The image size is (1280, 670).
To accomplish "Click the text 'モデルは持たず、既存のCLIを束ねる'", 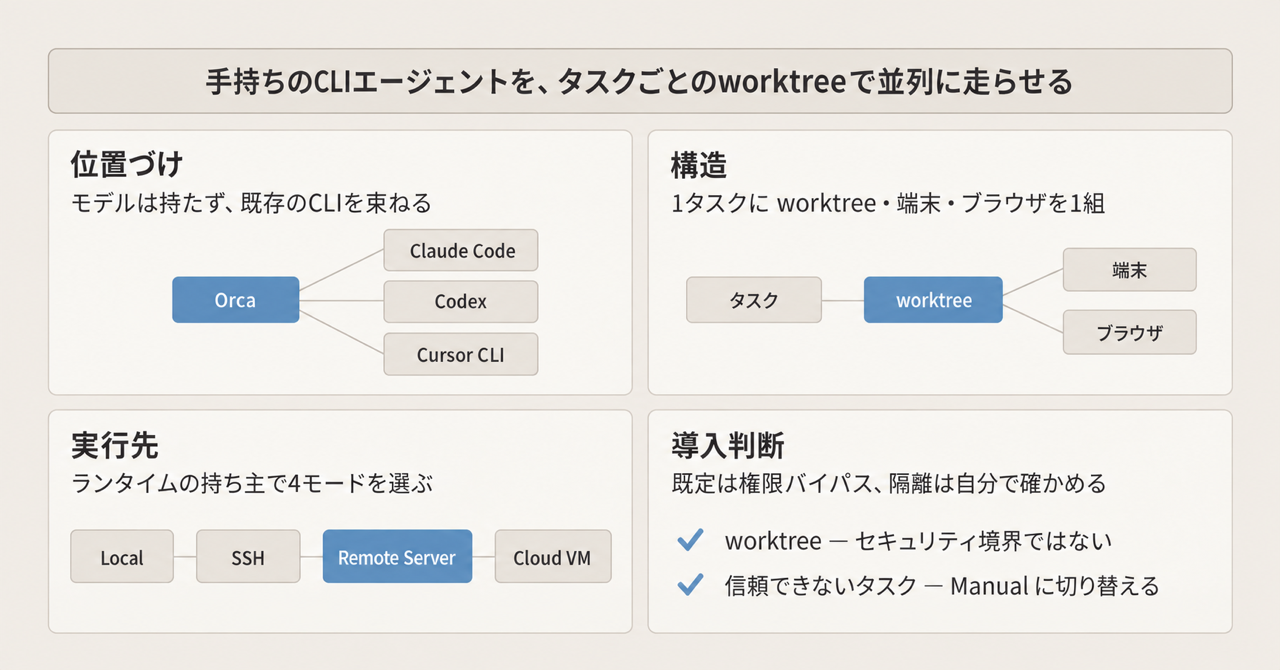I will click(251, 204).
